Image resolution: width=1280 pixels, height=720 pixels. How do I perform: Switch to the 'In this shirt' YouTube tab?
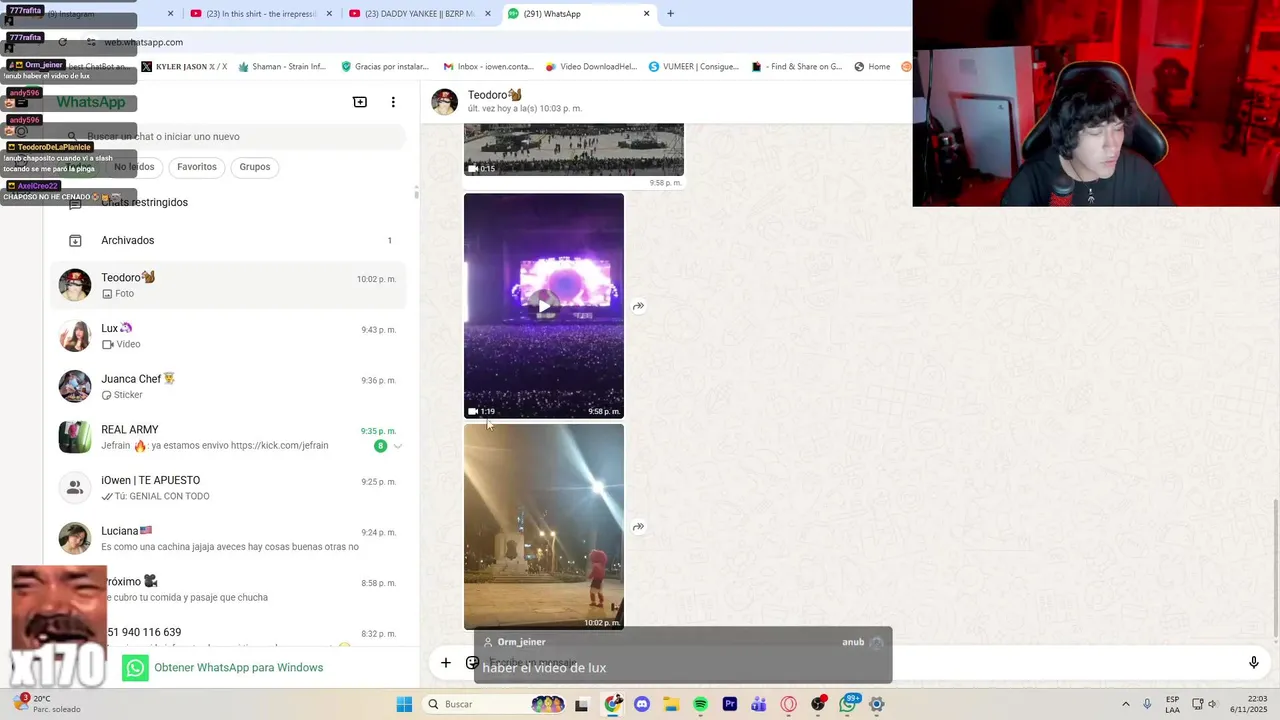(262, 14)
